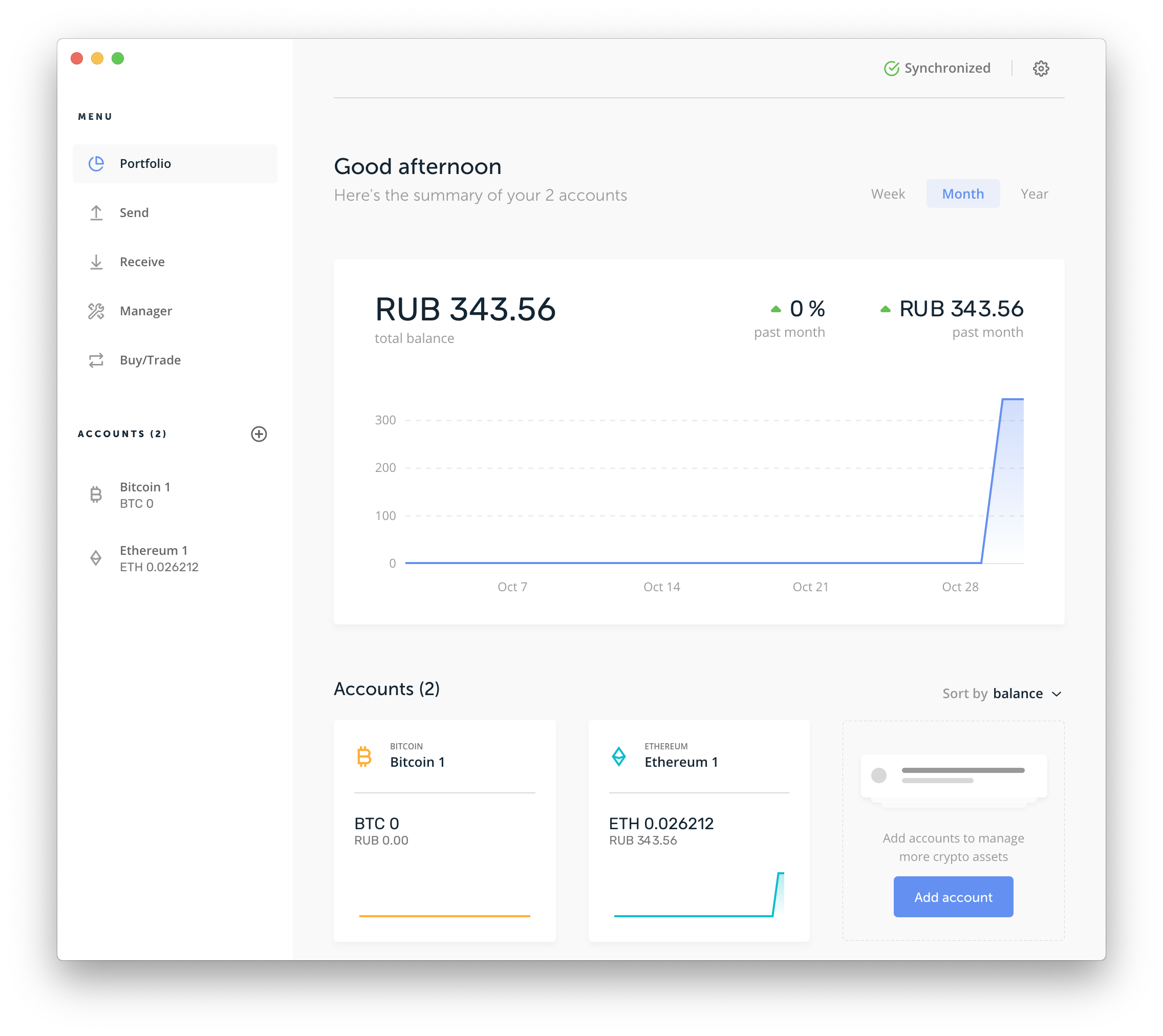Screen dimensions: 1163x1036
Task: Click the Send upload arrow icon
Action: tap(96, 213)
